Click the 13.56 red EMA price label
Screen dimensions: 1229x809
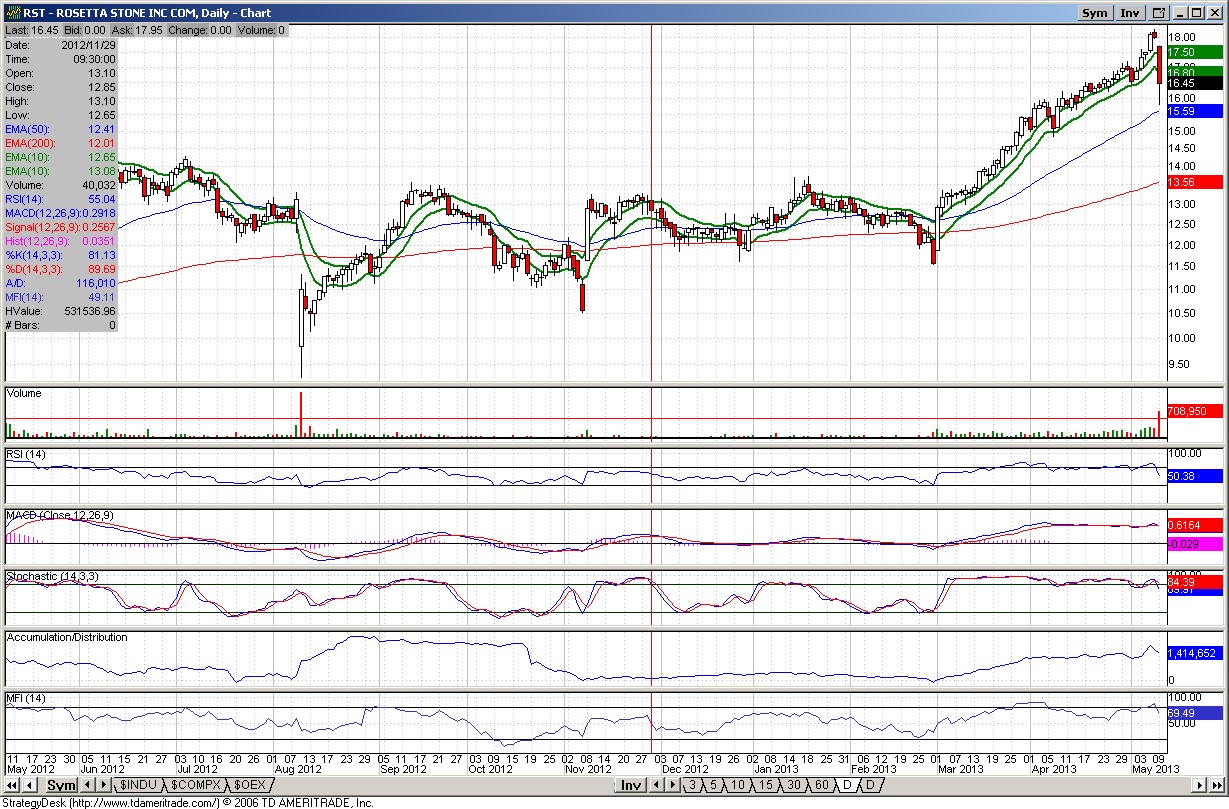(x=1195, y=182)
